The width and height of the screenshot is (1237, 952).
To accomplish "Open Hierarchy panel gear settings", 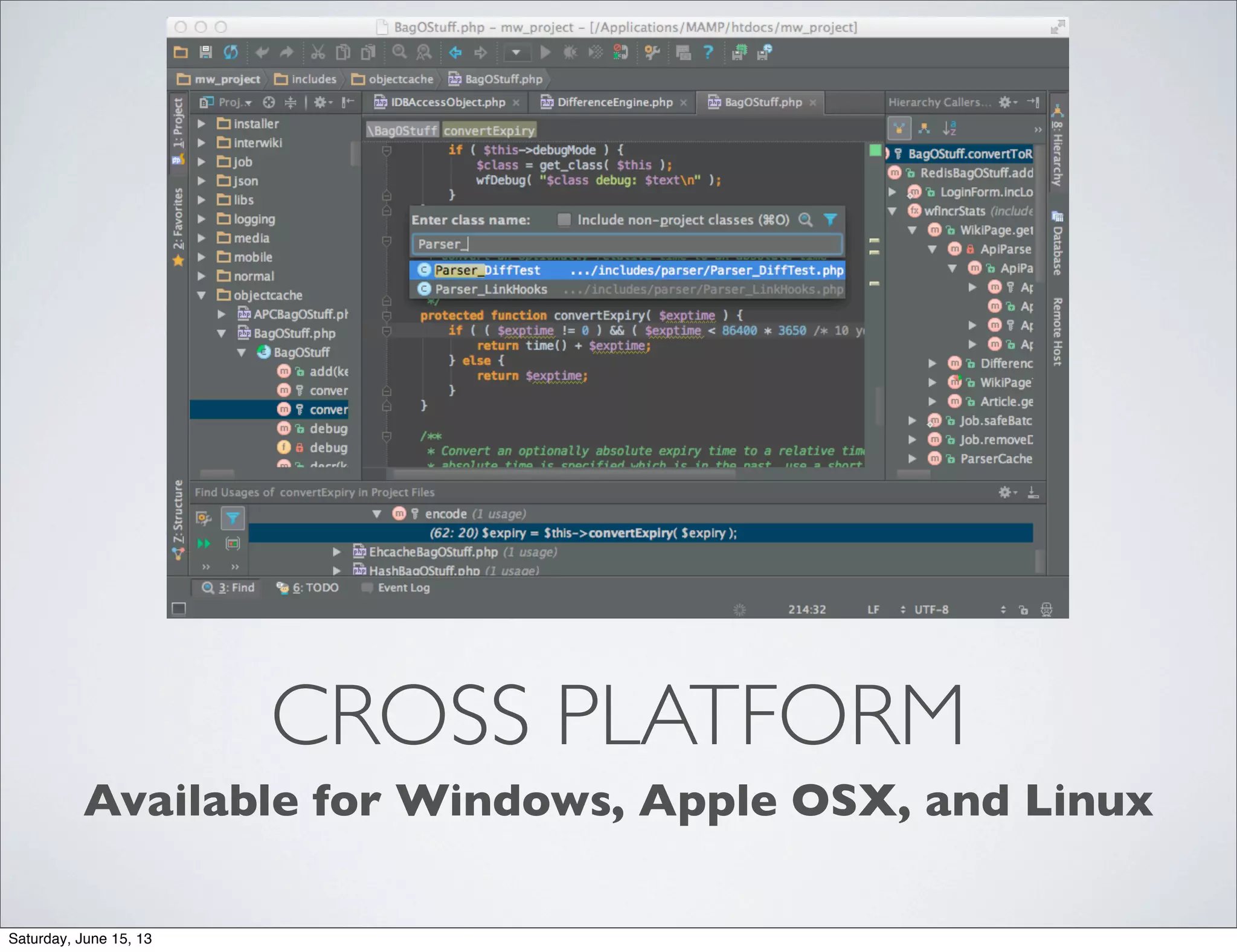I will 1007,103.
